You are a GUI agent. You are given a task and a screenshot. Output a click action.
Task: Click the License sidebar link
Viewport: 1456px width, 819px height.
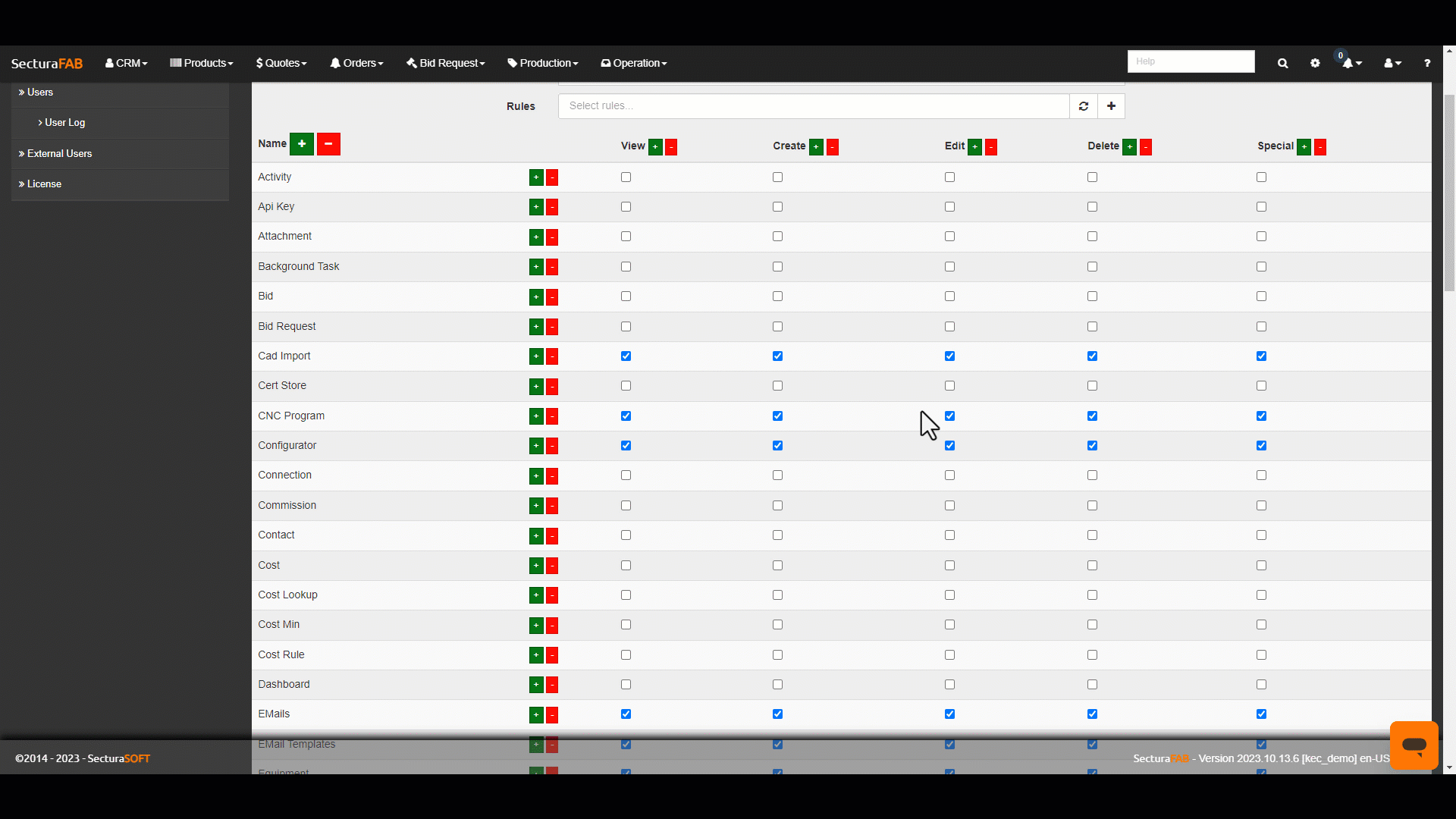(44, 184)
